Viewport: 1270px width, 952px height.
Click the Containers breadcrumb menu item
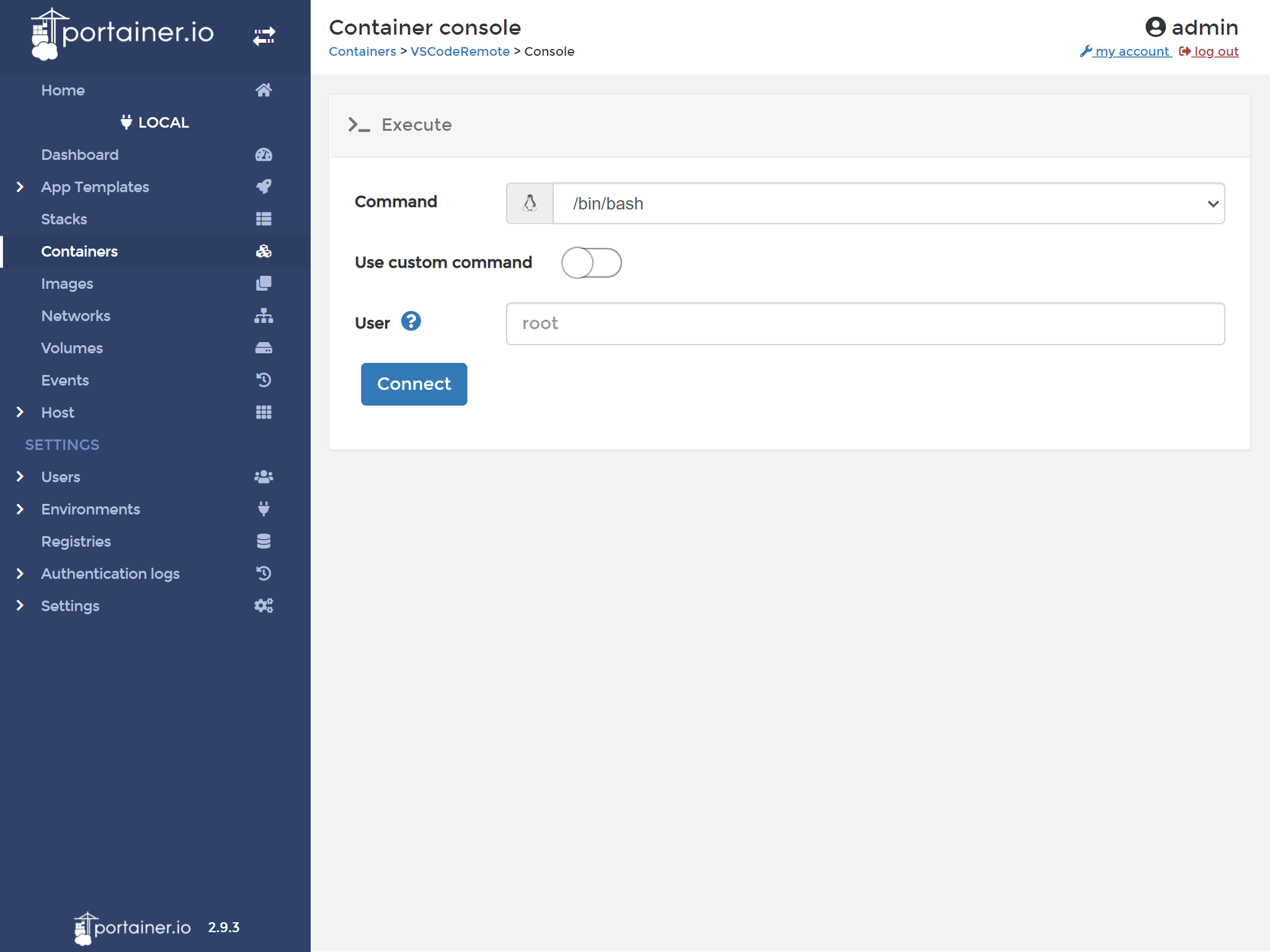[x=363, y=51]
